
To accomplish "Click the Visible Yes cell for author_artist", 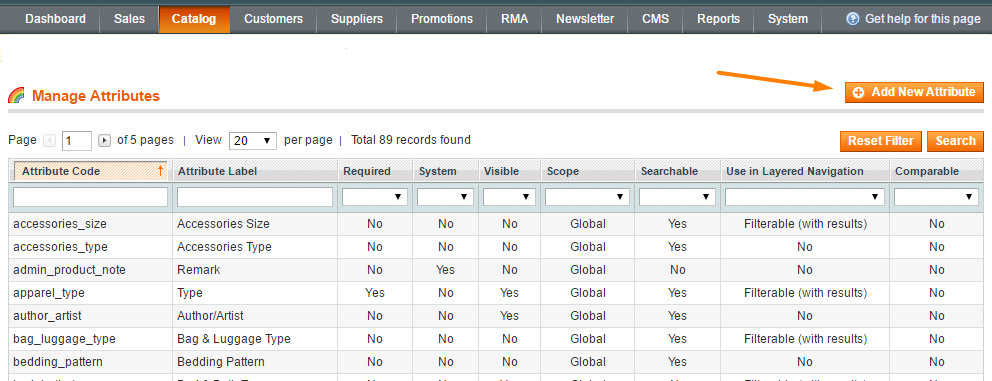I will [509, 316].
